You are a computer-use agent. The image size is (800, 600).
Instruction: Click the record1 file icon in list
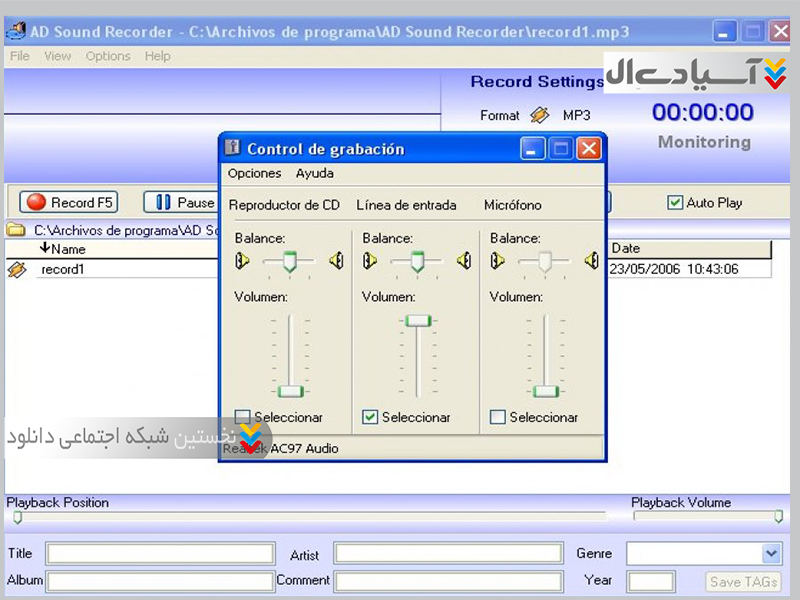point(17,269)
